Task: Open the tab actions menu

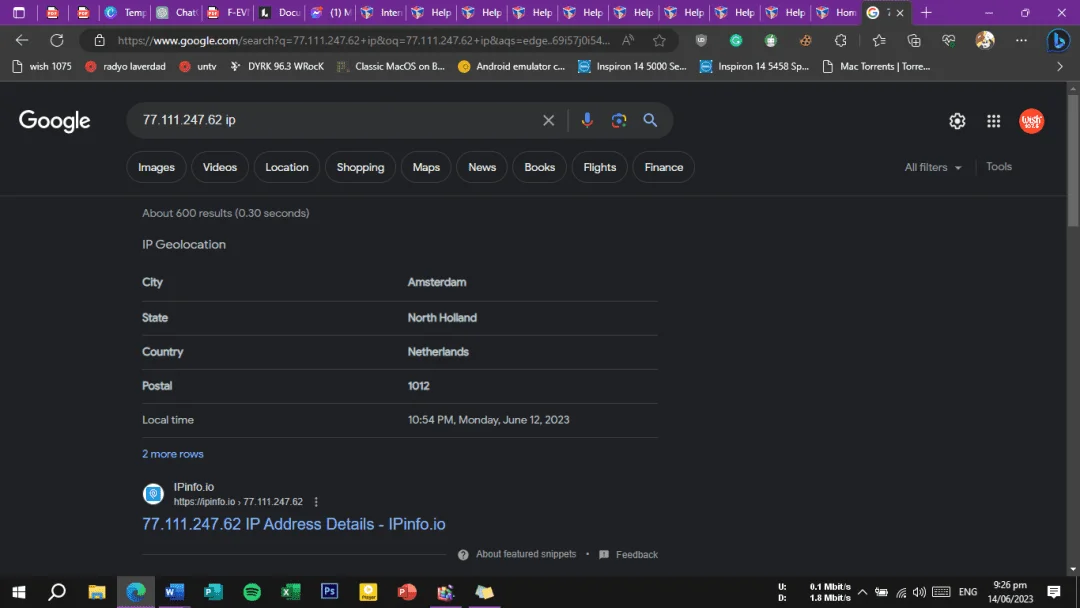Action: [19, 12]
